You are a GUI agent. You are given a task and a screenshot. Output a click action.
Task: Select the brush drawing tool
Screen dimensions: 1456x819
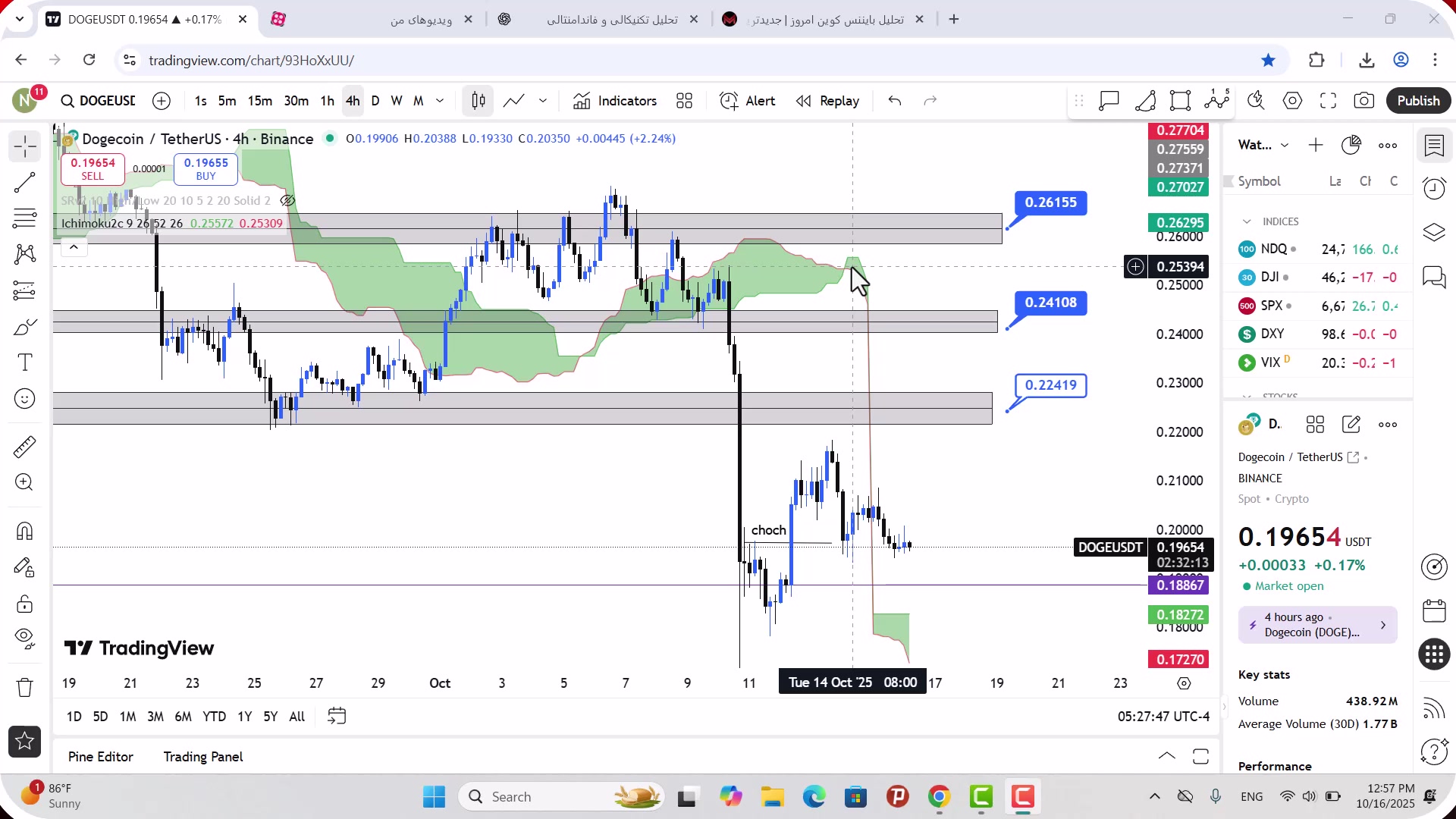(24, 327)
